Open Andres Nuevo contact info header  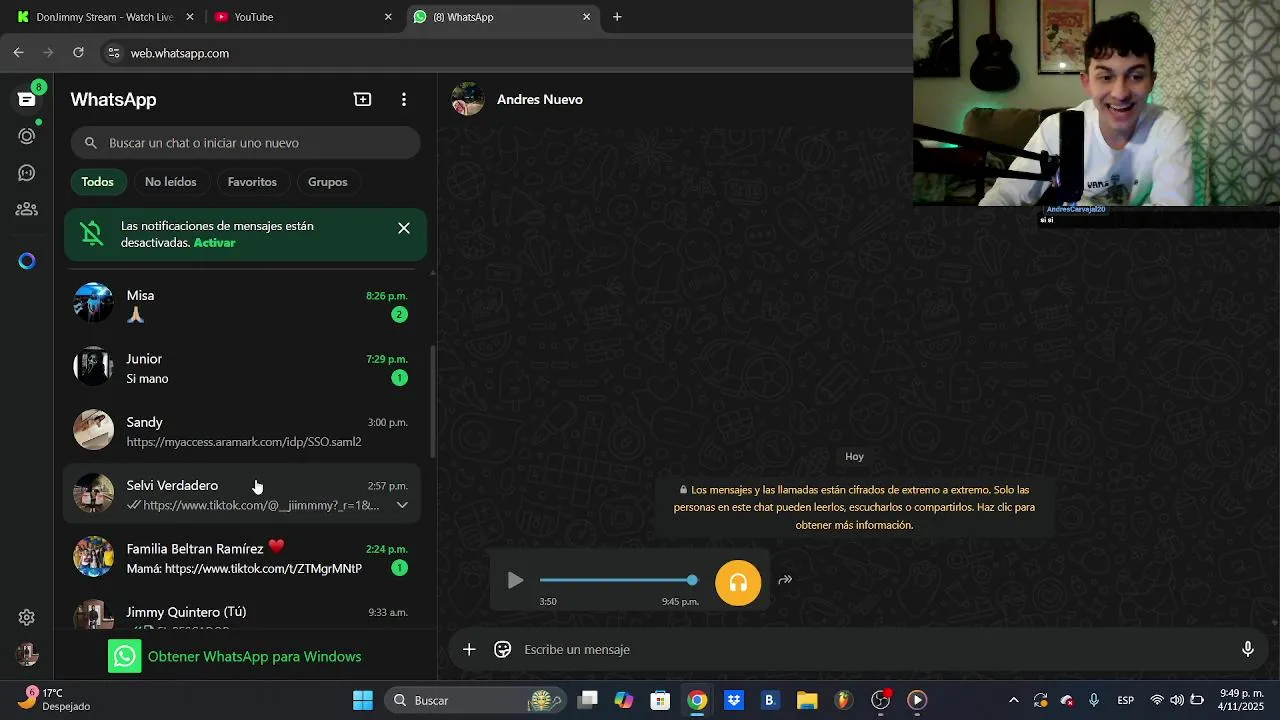pos(540,99)
